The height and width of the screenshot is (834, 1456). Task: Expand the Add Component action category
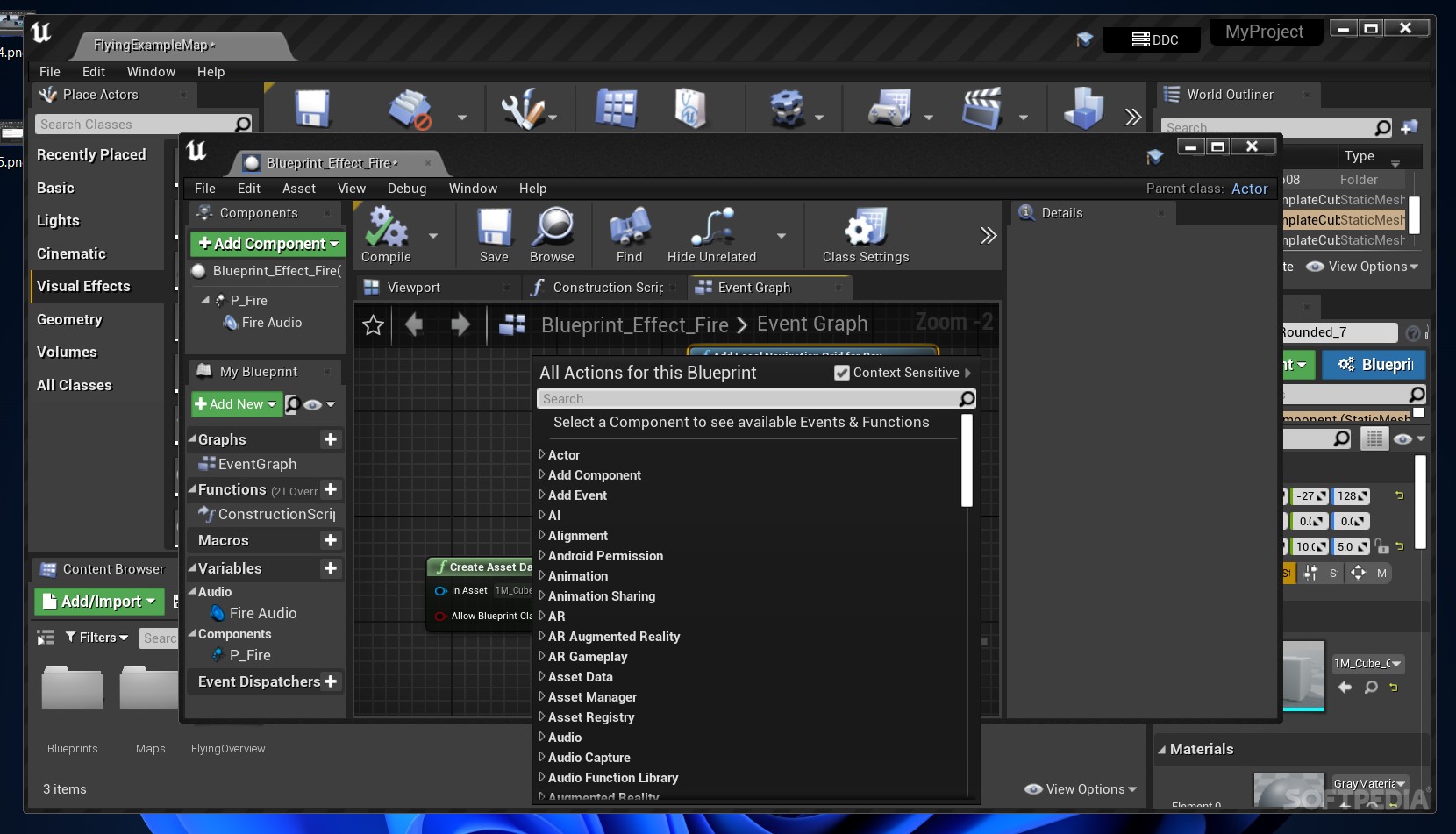point(542,474)
